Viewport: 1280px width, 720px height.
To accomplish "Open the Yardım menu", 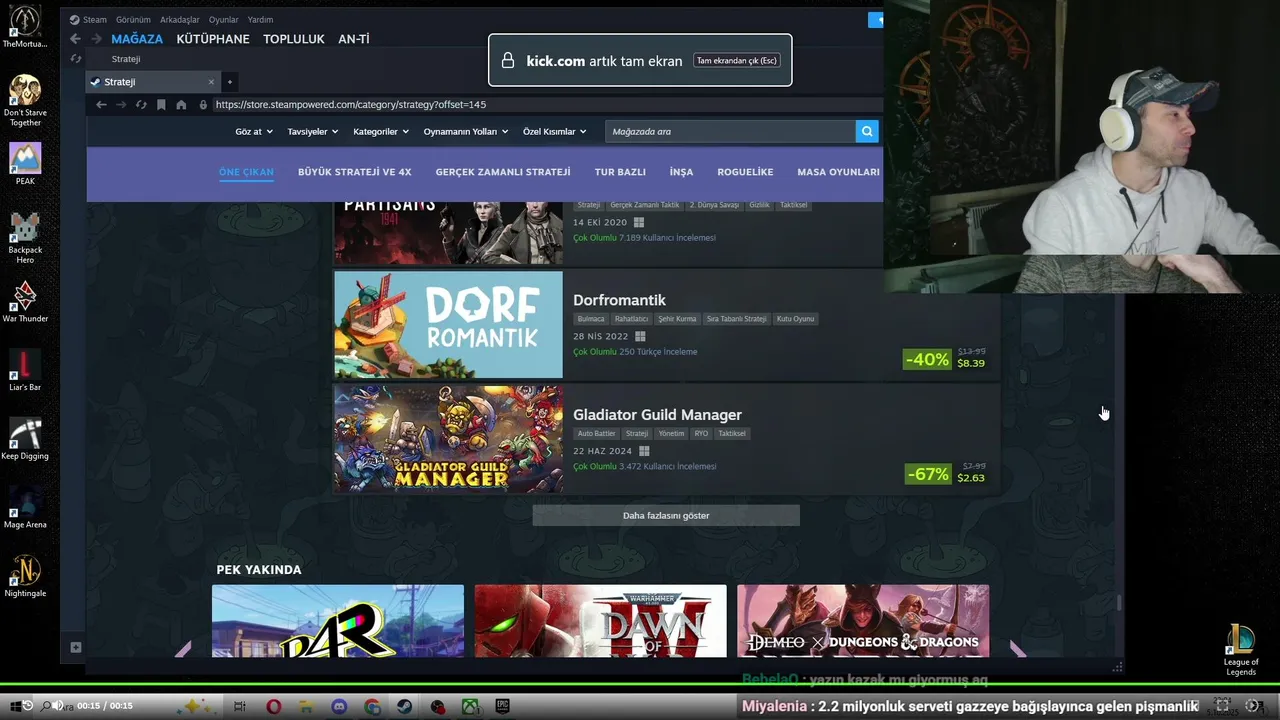I will pos(260,19).
